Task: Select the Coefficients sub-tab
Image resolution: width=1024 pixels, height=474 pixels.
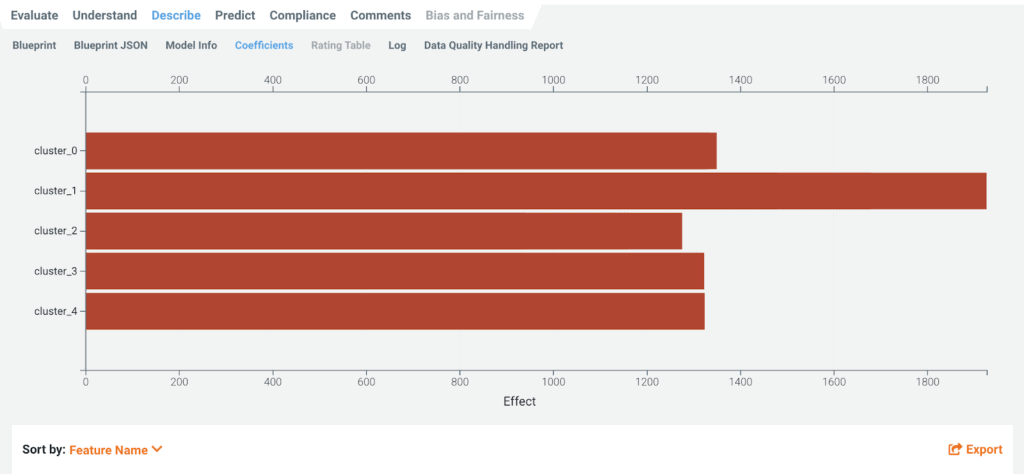Action: [x=264, y=45]
